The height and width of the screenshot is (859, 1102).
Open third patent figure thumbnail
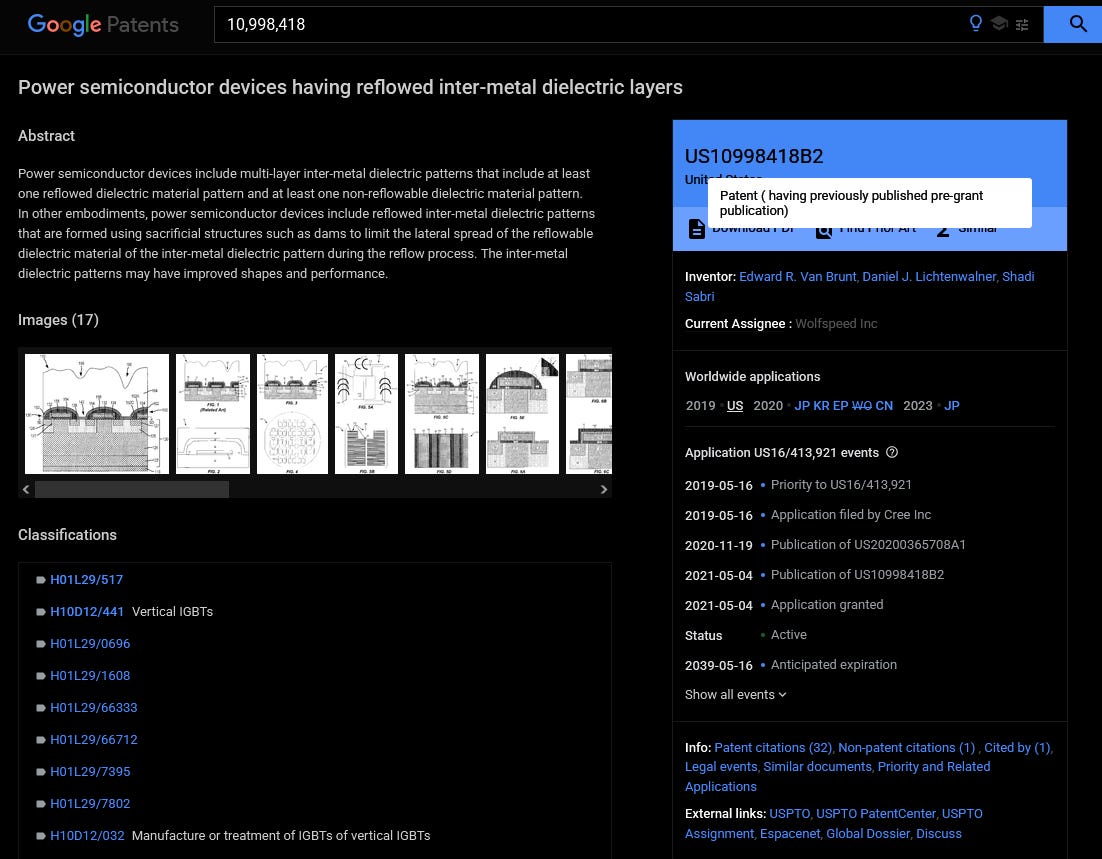[292, 413]
